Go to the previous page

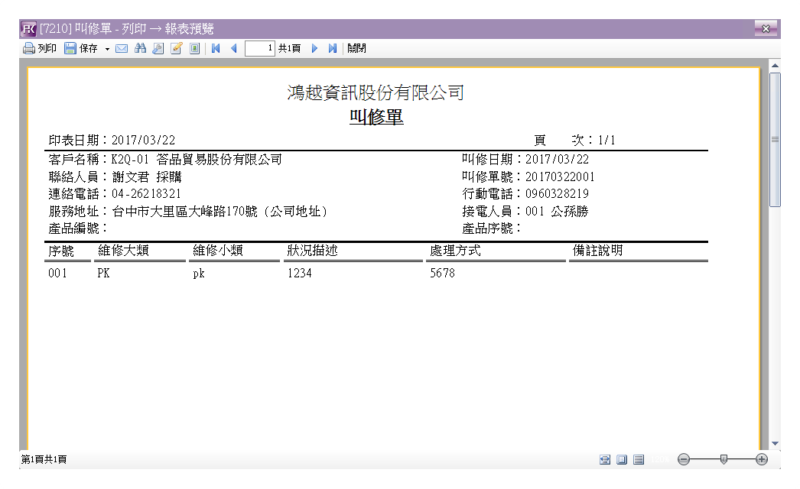point(234,48)
